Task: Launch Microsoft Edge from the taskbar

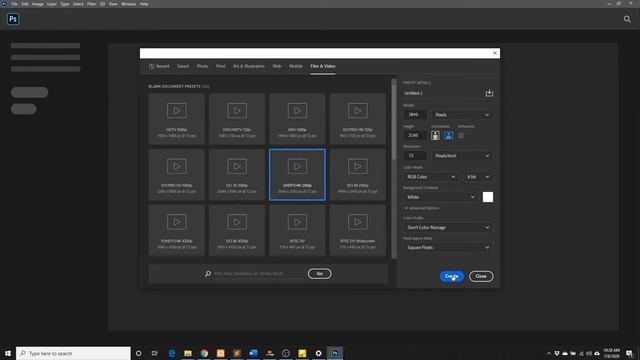Action: pyautogui.click(x=171, y=353)
